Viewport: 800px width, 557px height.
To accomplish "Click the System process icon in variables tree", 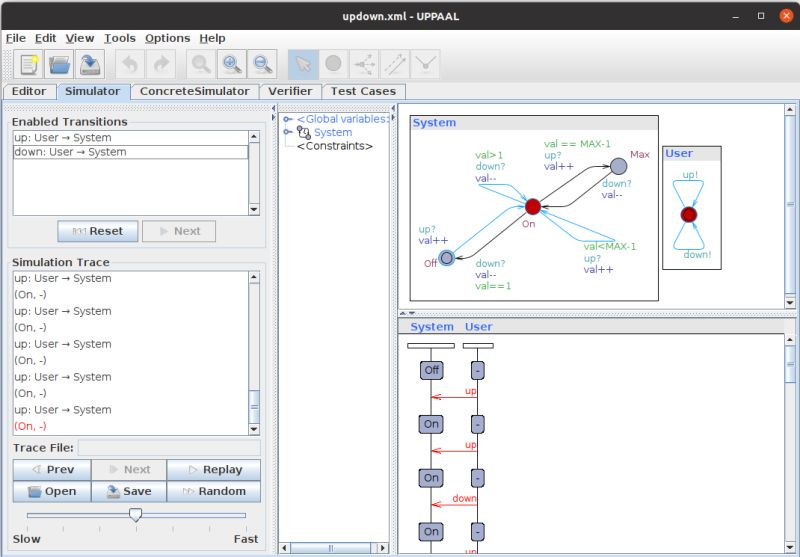I will 304,133.
